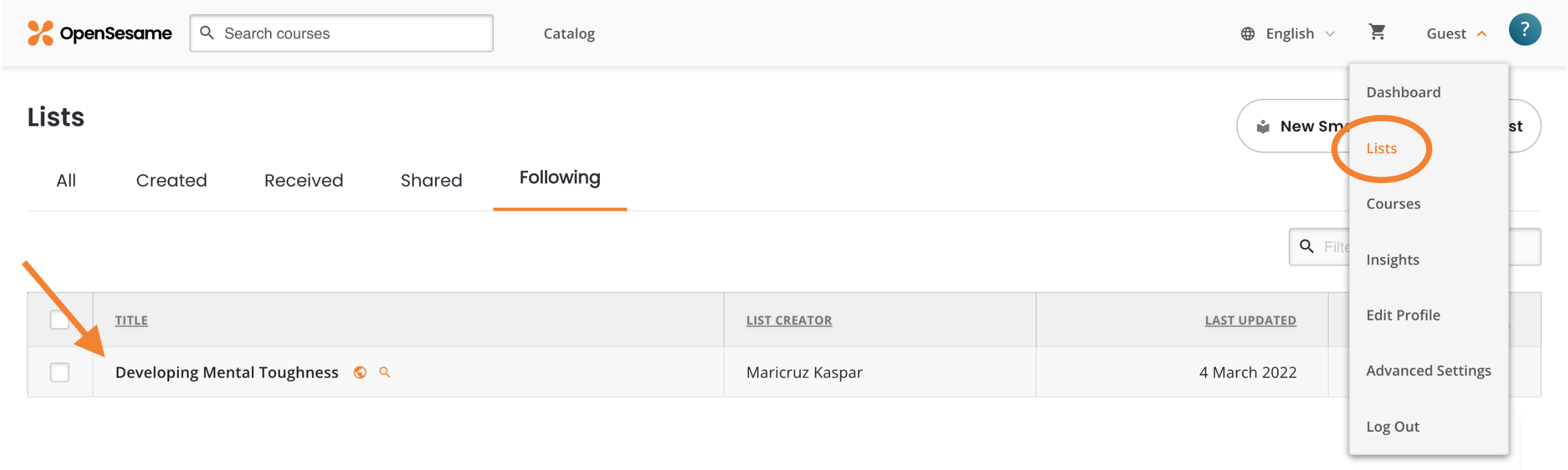The width and height of the screenshot is (1568, 470).
Task: Choose Log Out from the menu
Action: (1392, 427)
